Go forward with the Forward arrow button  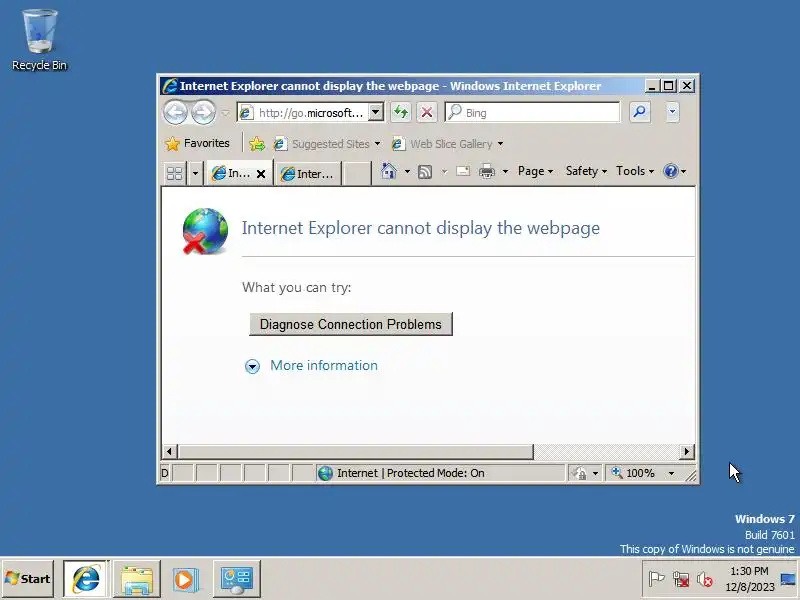tap(203, 112)
